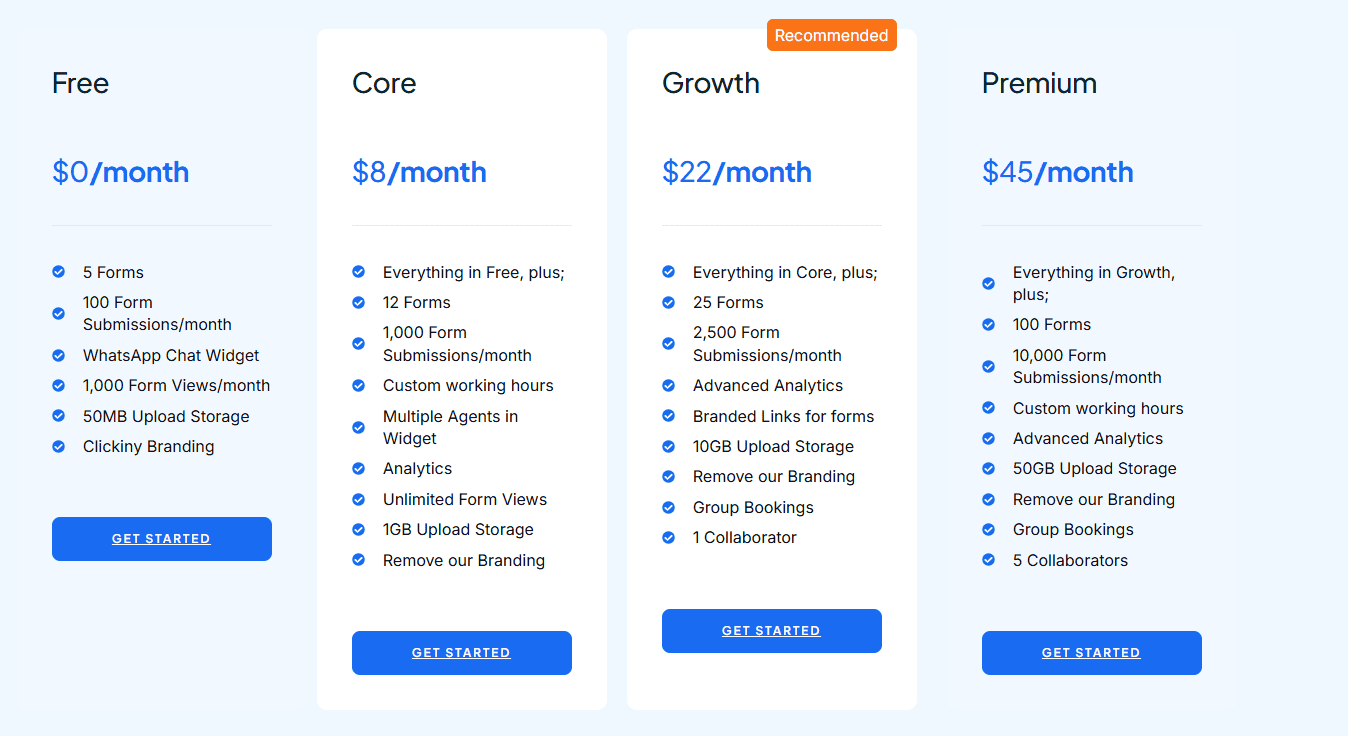Viewport: 1348px width, 736px height.
Task: Click the checkmark next to WhatsApp Chat Widget
Action: (x=58, y=355)
